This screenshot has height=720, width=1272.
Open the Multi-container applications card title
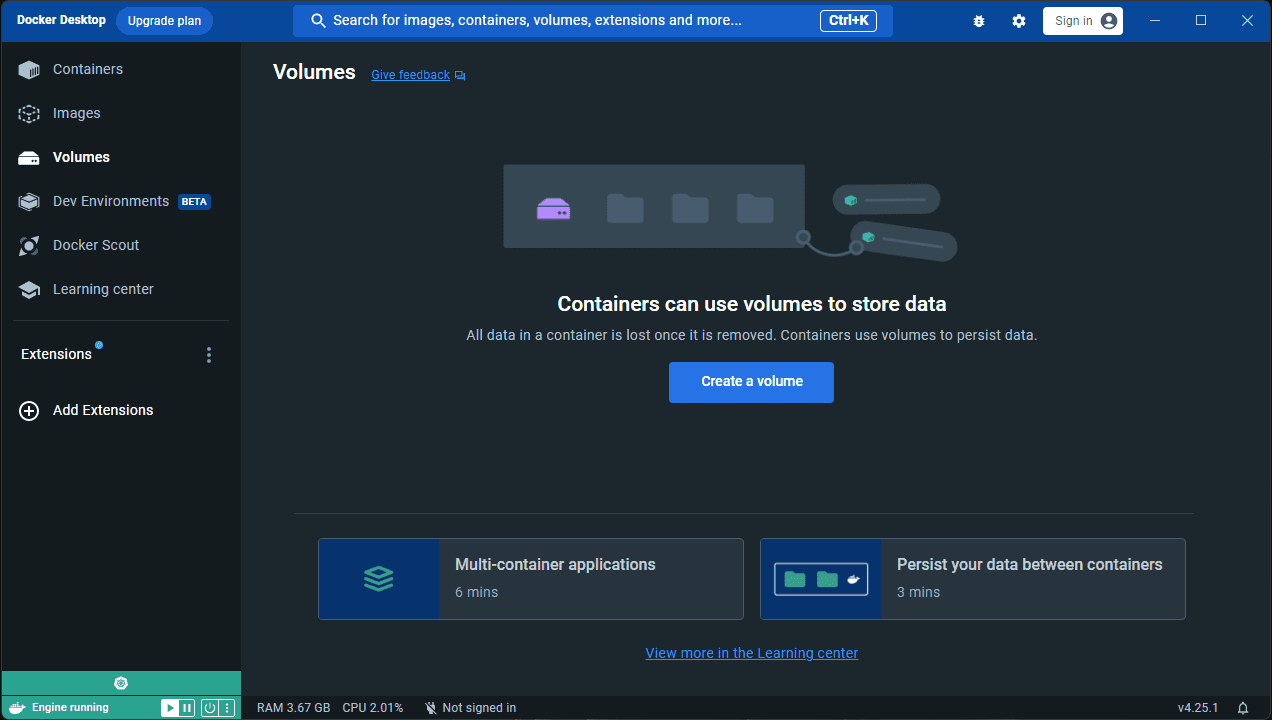(x=555, y=565)
